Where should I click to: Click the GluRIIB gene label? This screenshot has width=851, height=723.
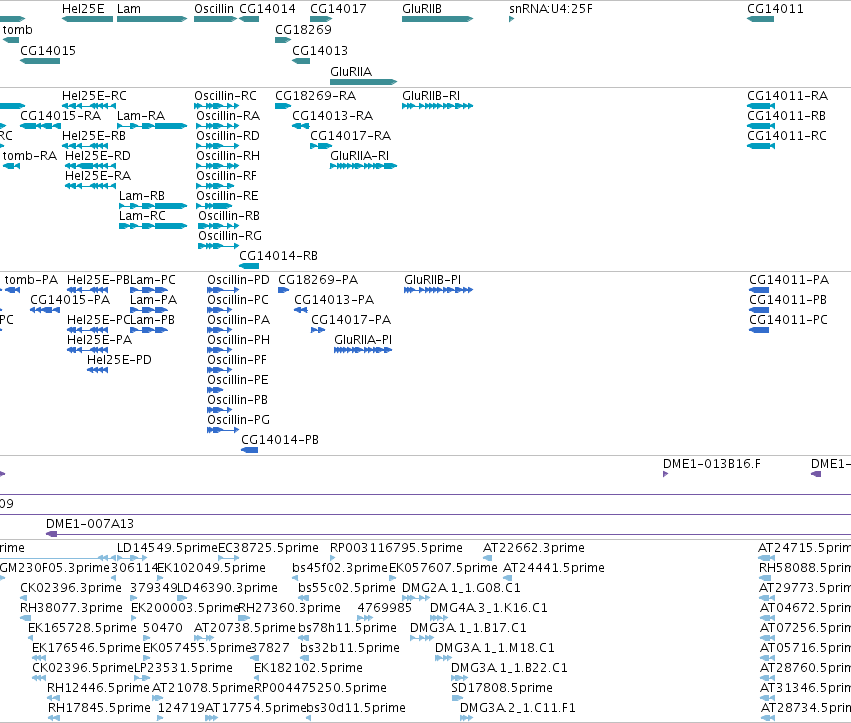[x=422, y=9]
